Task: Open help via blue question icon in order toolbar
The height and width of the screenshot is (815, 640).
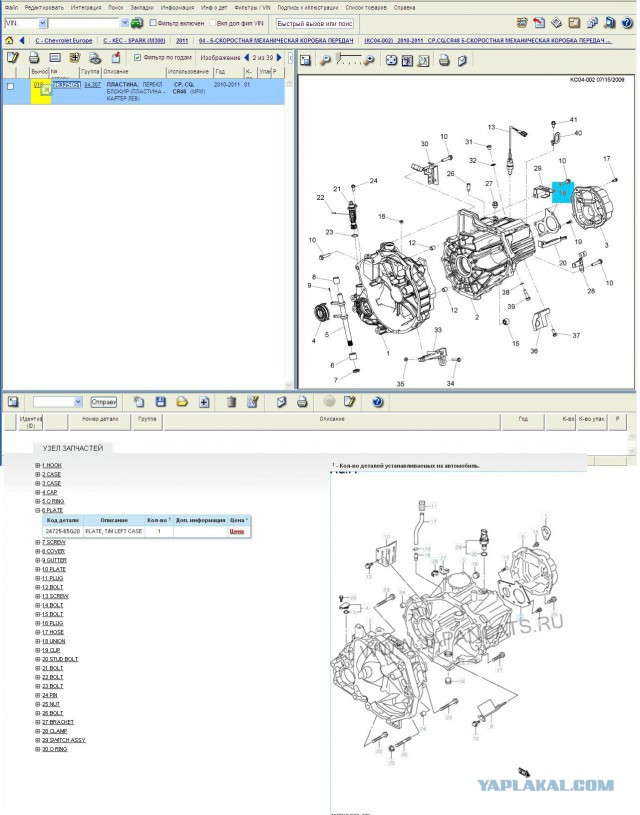Action: [377, 401]
